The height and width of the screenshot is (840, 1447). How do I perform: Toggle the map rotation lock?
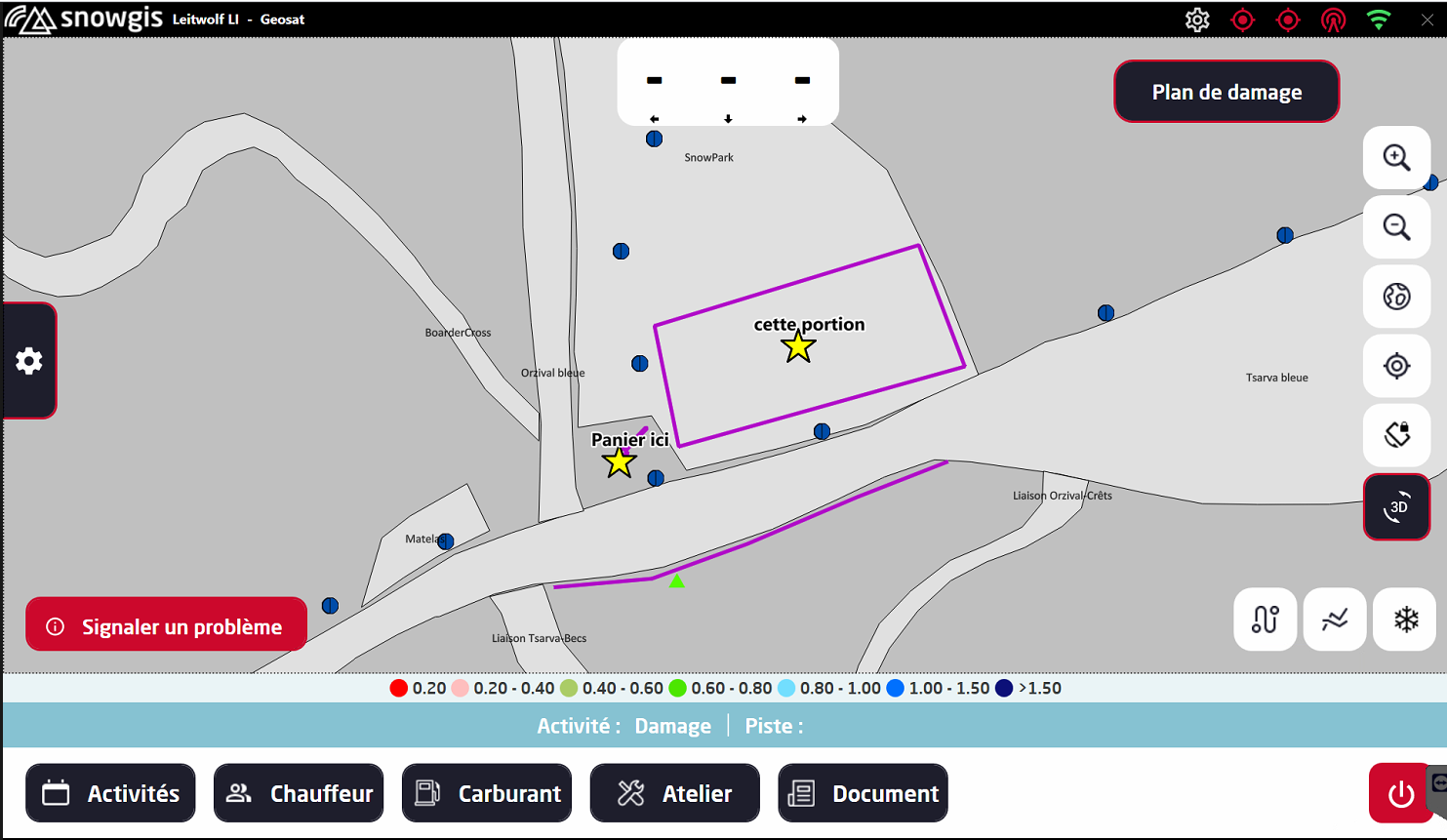coord(1396,434)
